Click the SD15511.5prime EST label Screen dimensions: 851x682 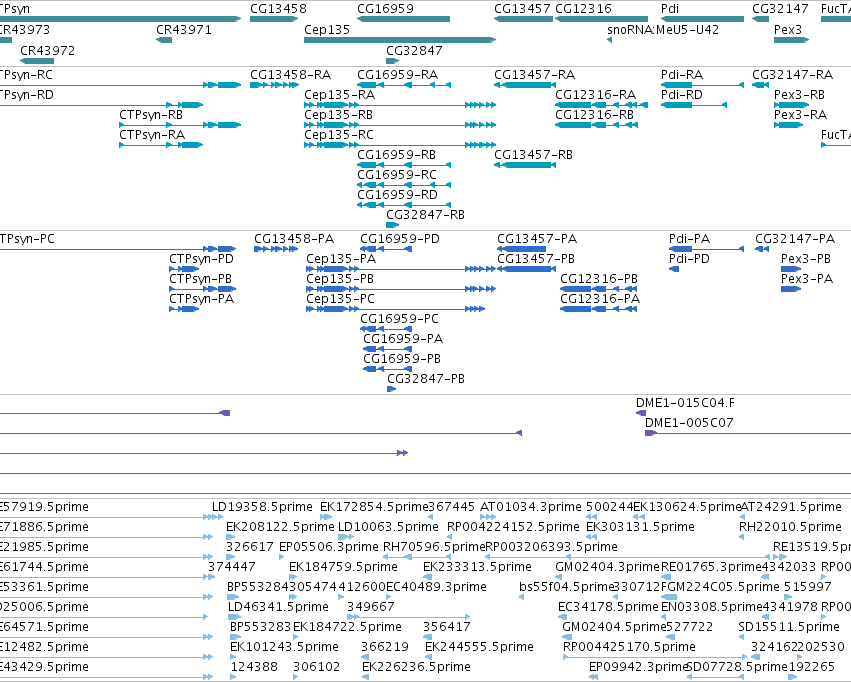tap(789, 627)
